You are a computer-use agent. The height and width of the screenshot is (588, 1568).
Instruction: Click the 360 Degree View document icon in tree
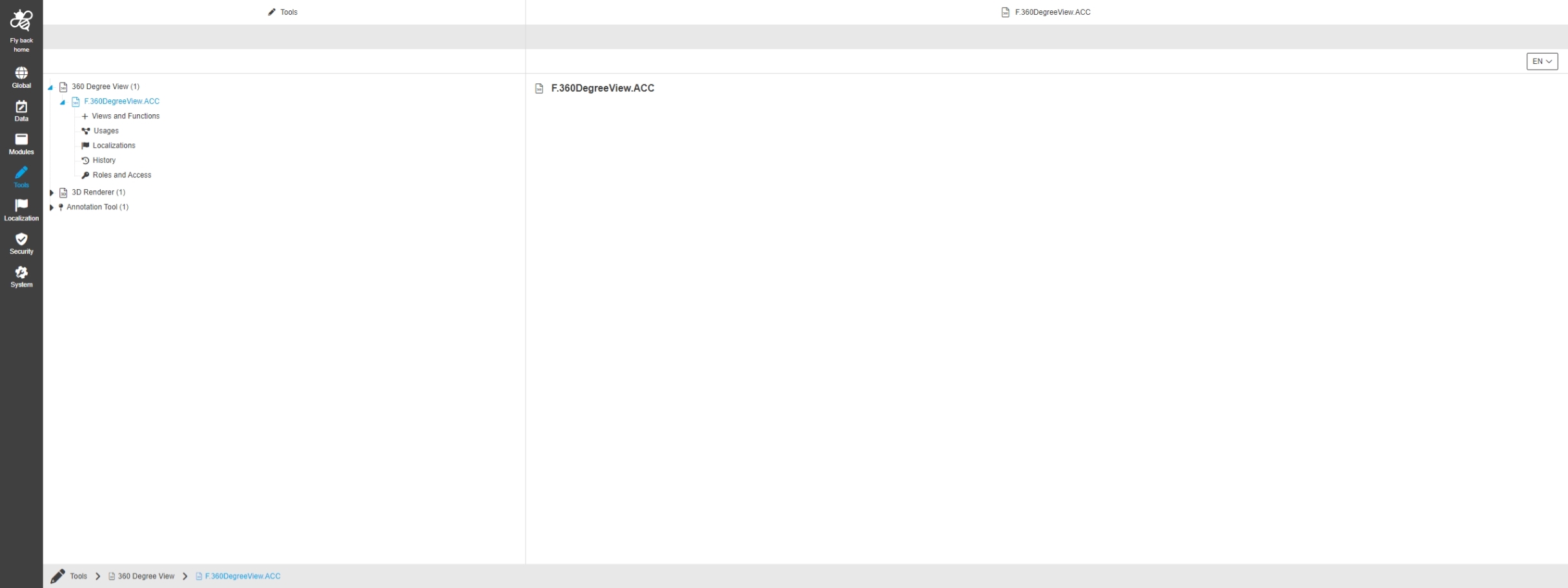click(63, 86)
